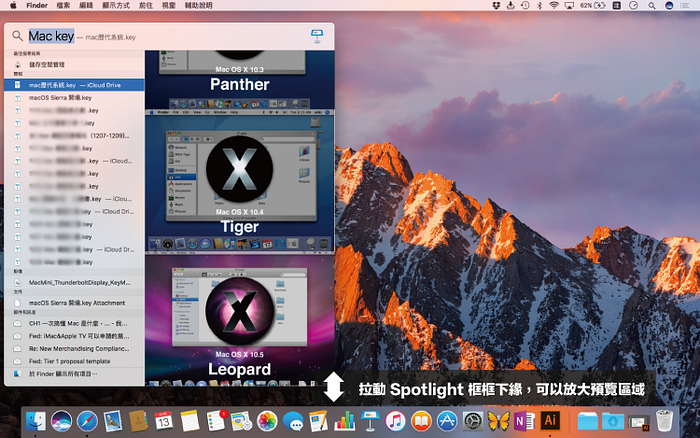
Task: Select the result ending in (1207-1209)
Action: coord(74,135)
